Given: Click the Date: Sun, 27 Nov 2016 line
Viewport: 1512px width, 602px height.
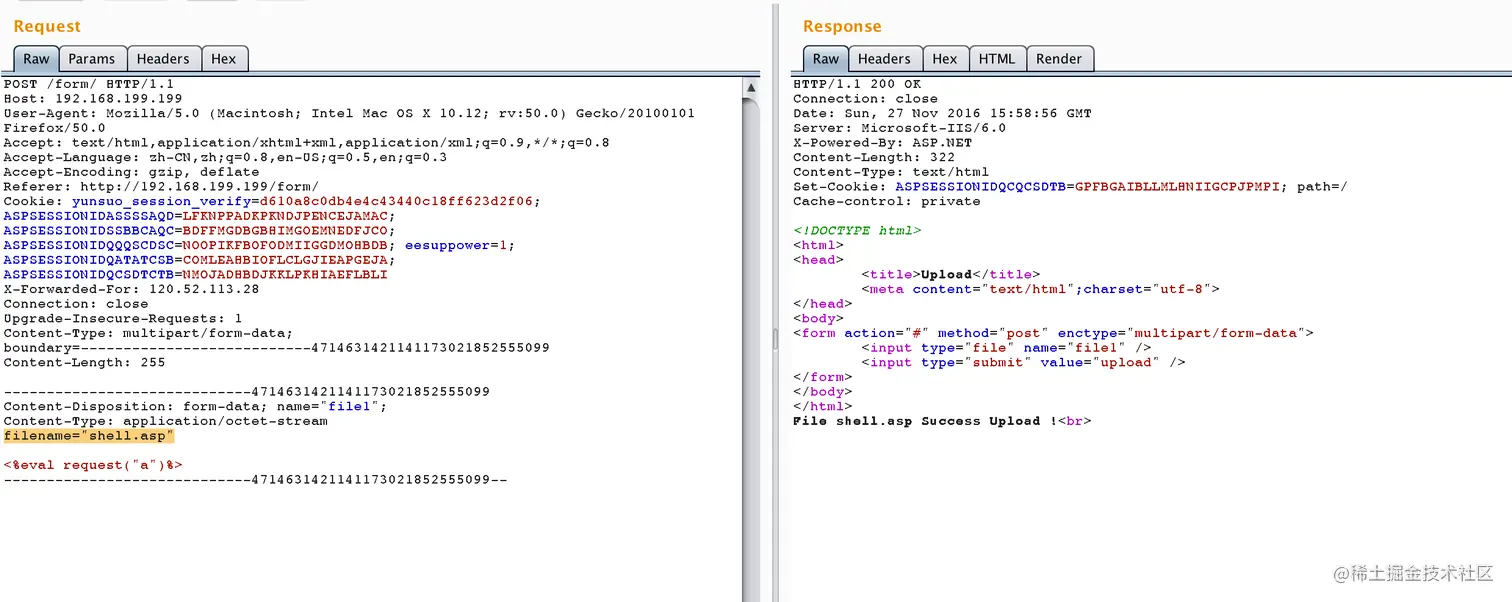Looking at the screenshot, I should [942, 114].
